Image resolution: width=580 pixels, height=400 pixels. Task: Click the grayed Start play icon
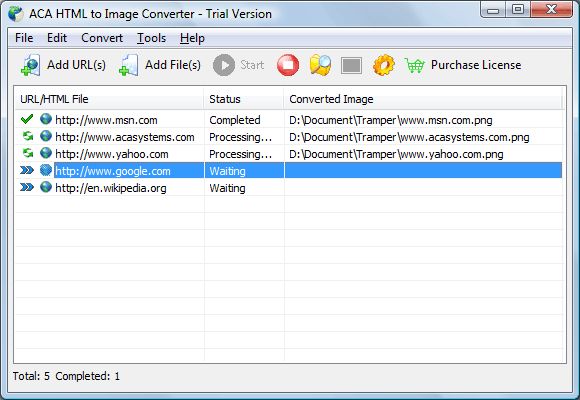click(x=224, y=65)
